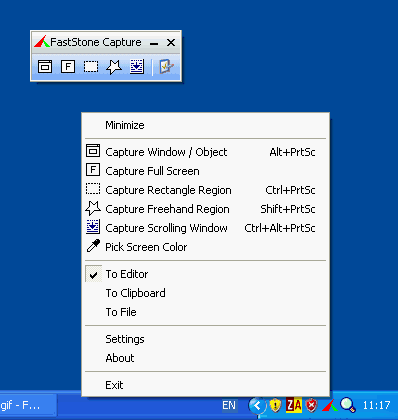
Task: Click the gif - F... taskbar button
Action: tap(27, 406)
